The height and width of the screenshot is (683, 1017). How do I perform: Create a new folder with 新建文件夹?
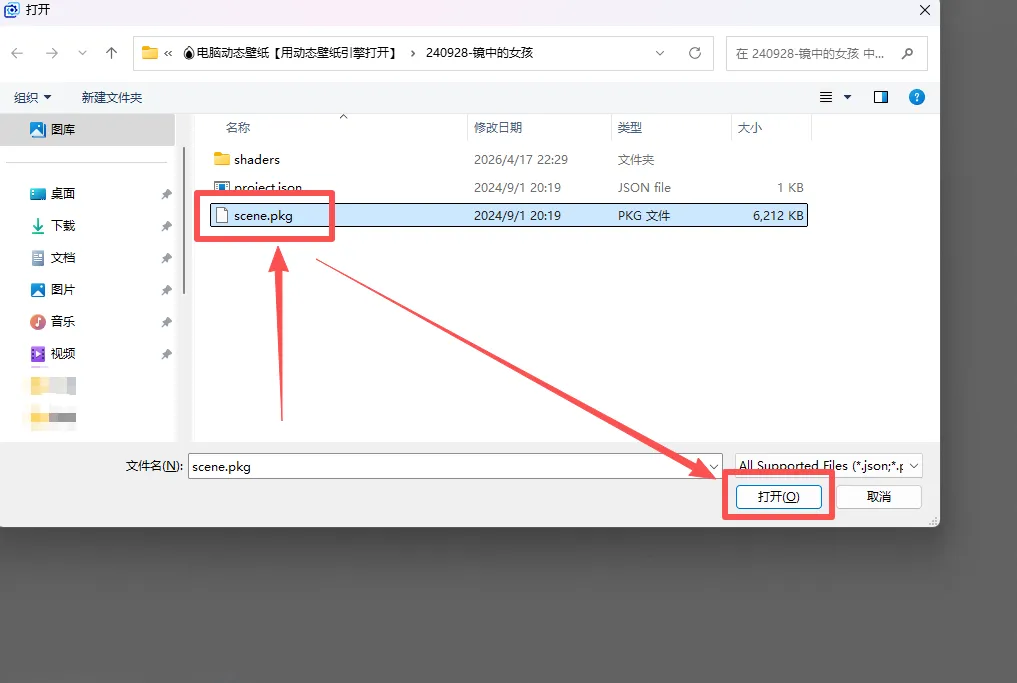click(x=112, y=97)
